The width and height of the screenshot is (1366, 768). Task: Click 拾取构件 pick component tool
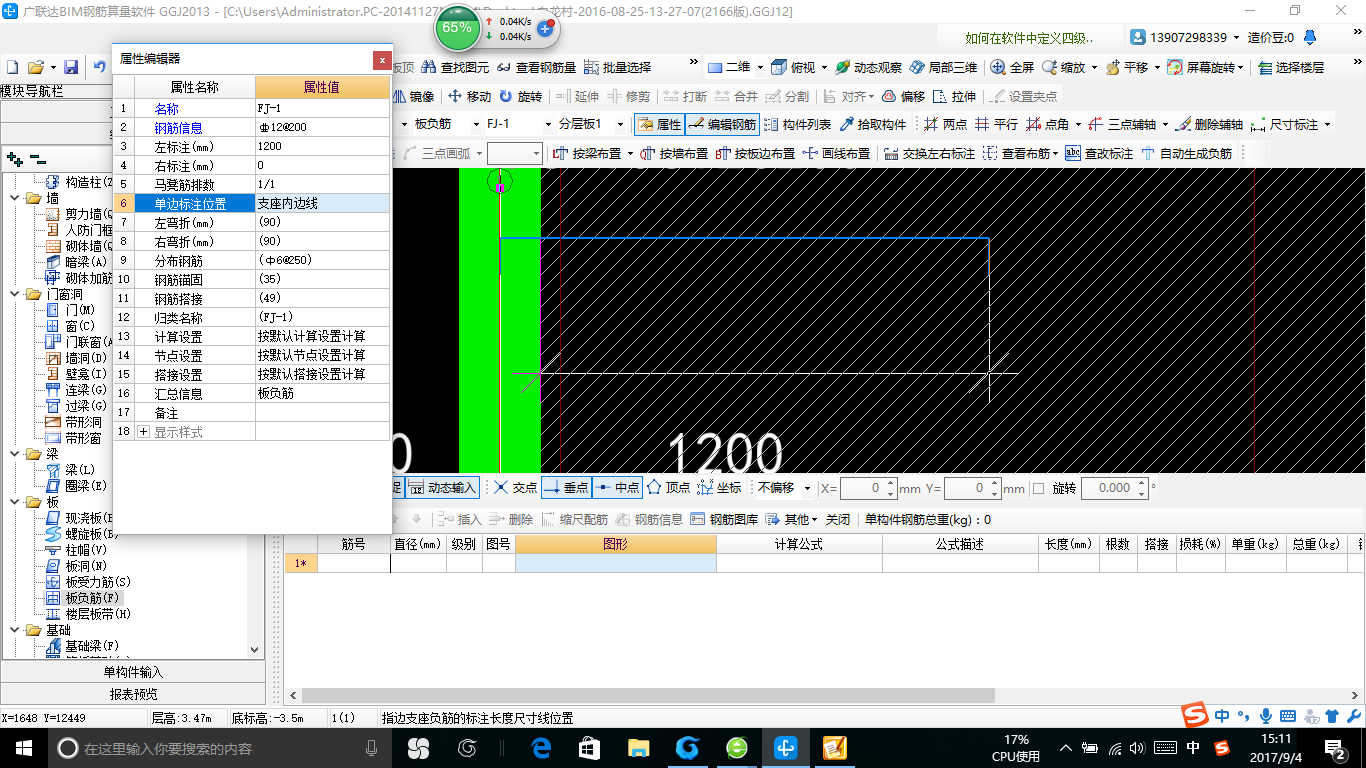(x=873, y=124)
